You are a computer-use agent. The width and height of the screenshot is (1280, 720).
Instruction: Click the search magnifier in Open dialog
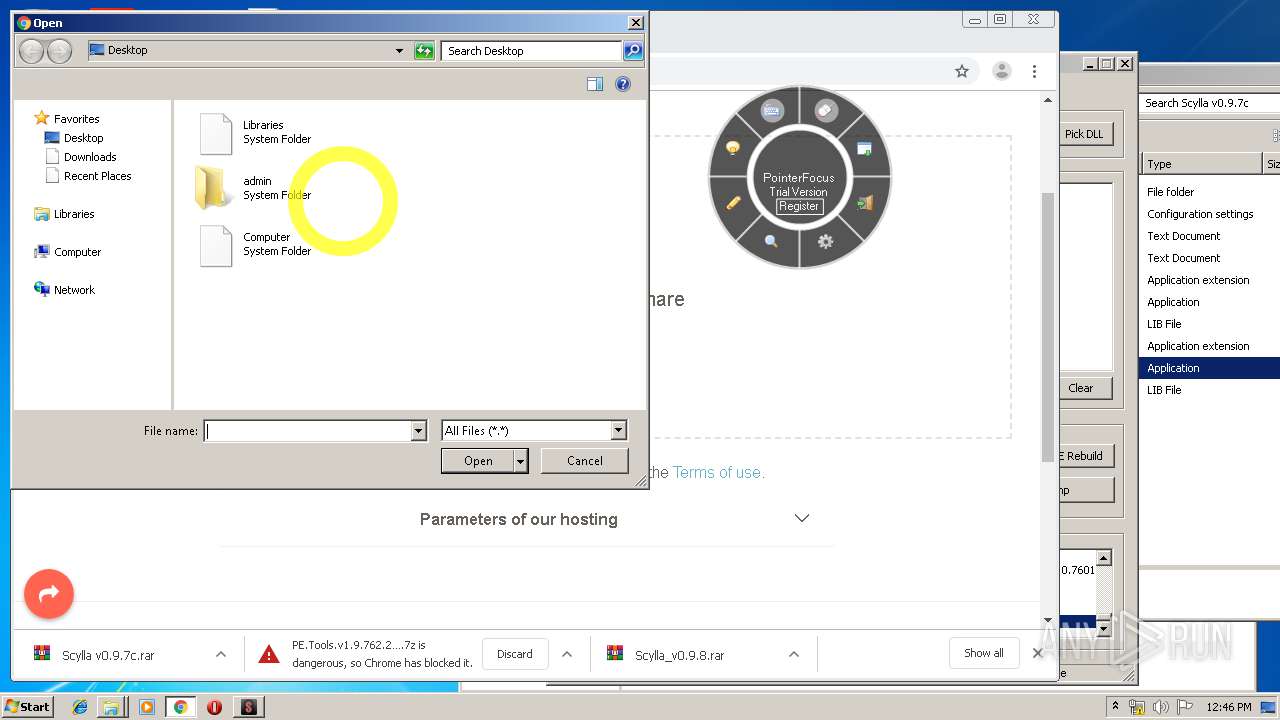point(632,51)
